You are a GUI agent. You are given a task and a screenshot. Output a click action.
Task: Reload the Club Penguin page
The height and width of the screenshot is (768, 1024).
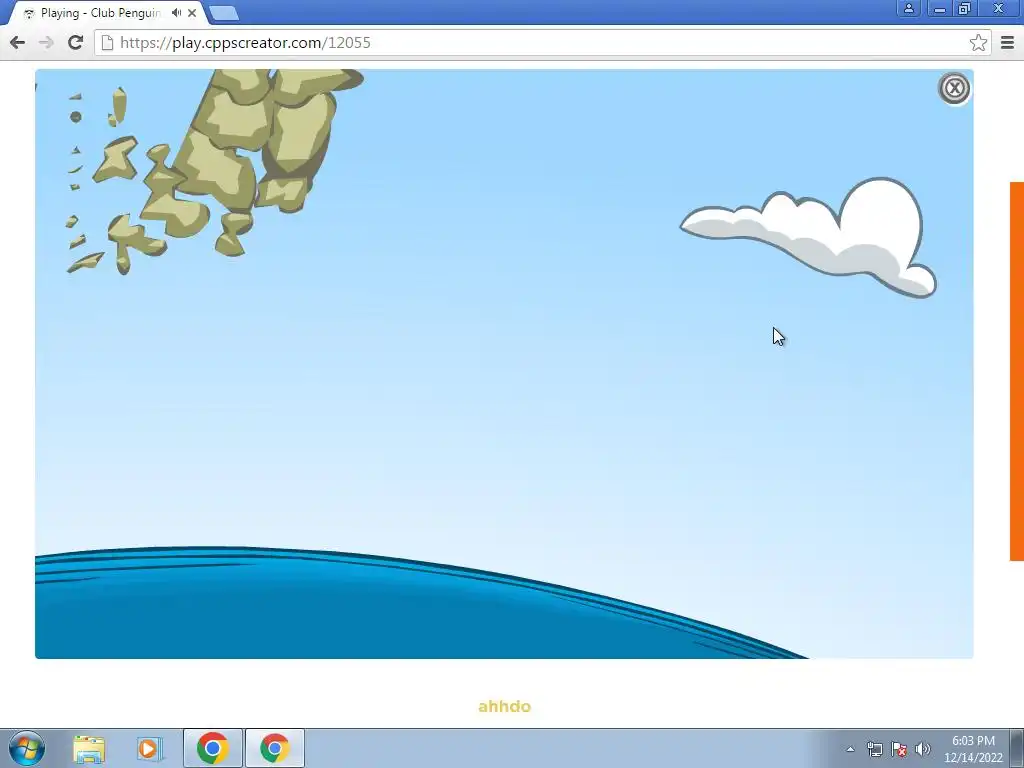click(x=75, y=42)
